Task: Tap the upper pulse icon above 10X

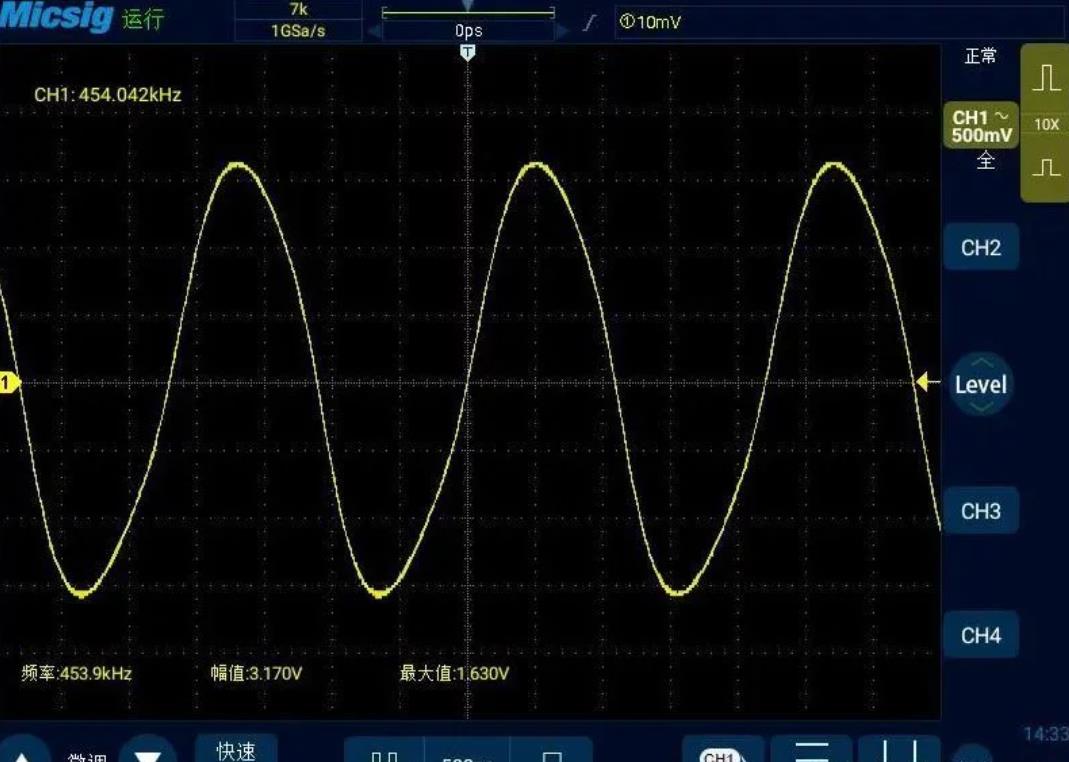Action: click(x=1046, y=77)
